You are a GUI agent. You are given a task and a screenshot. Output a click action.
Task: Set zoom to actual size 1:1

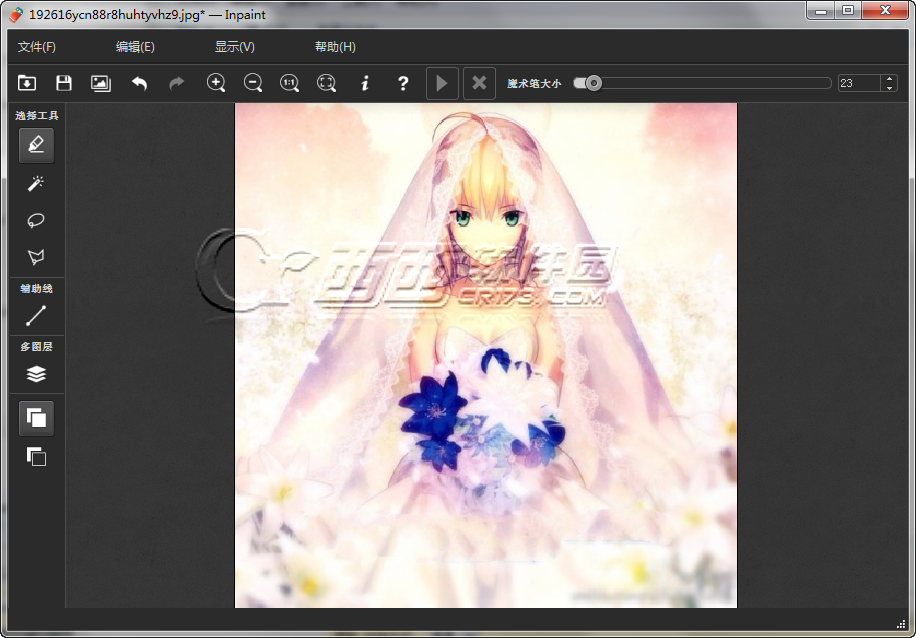pos(290,83)
